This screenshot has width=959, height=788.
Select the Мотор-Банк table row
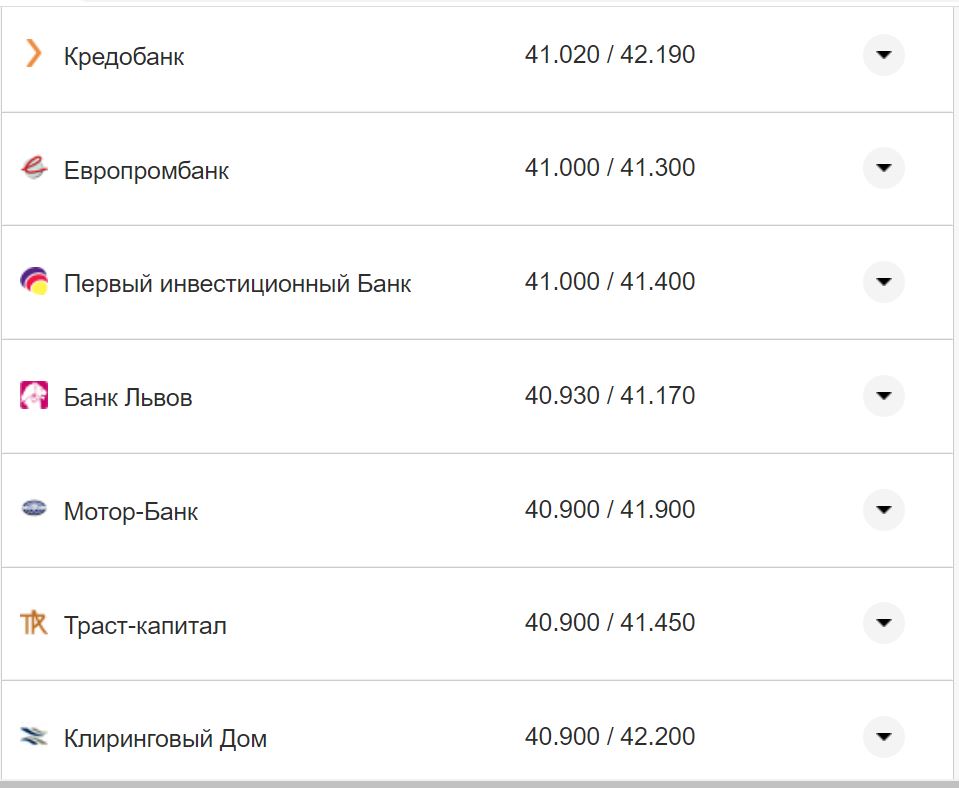tap(480, 509)
